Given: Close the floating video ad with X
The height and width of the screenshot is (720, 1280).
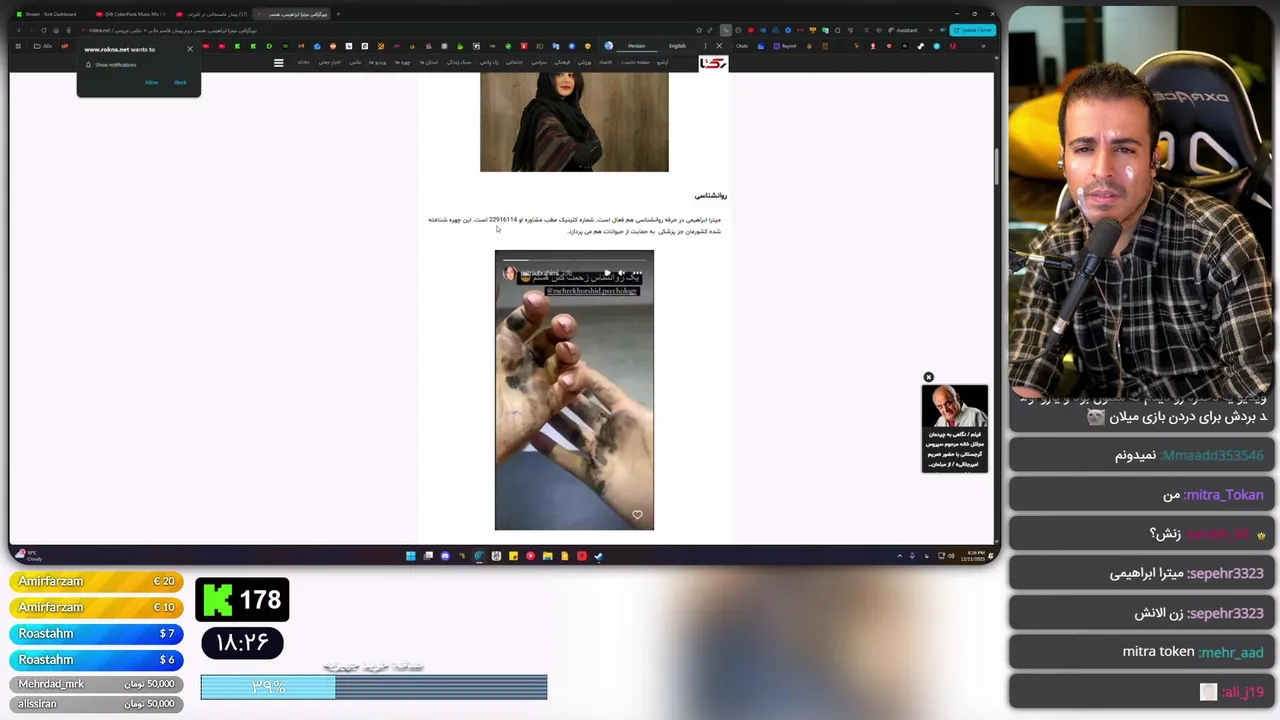Looking at the screenshot, I should 928,377.
